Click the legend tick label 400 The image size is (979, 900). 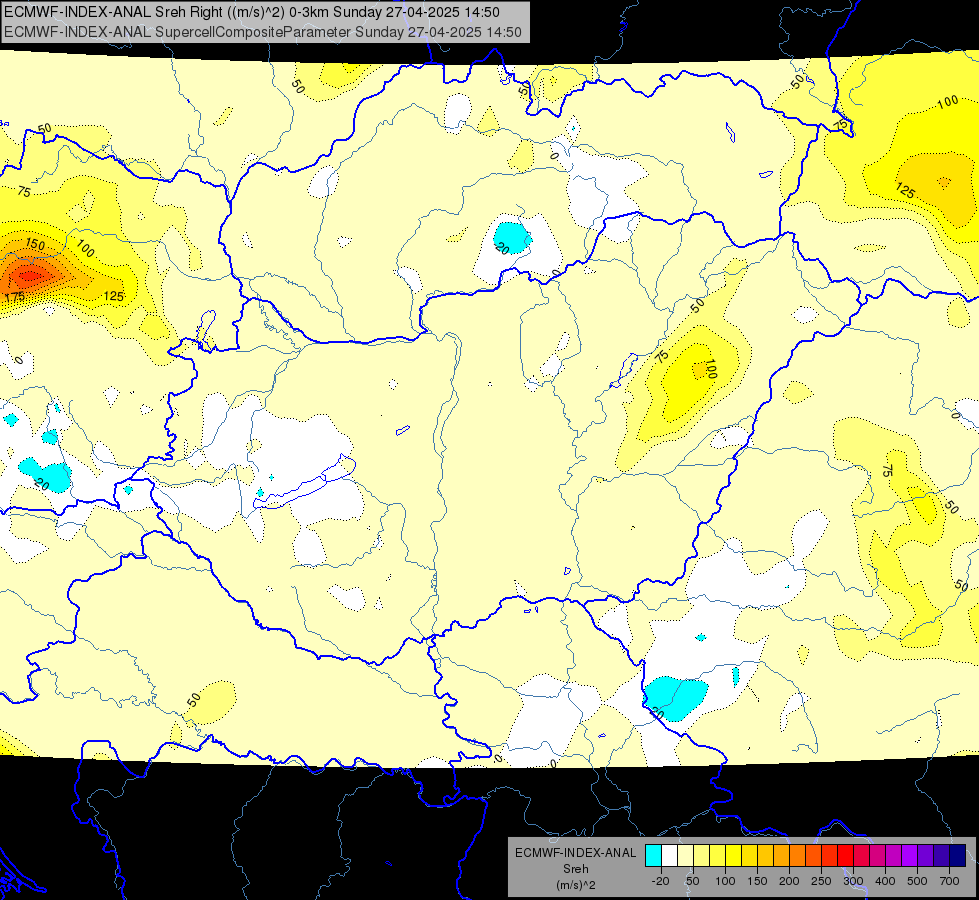(x=885, y=881)
